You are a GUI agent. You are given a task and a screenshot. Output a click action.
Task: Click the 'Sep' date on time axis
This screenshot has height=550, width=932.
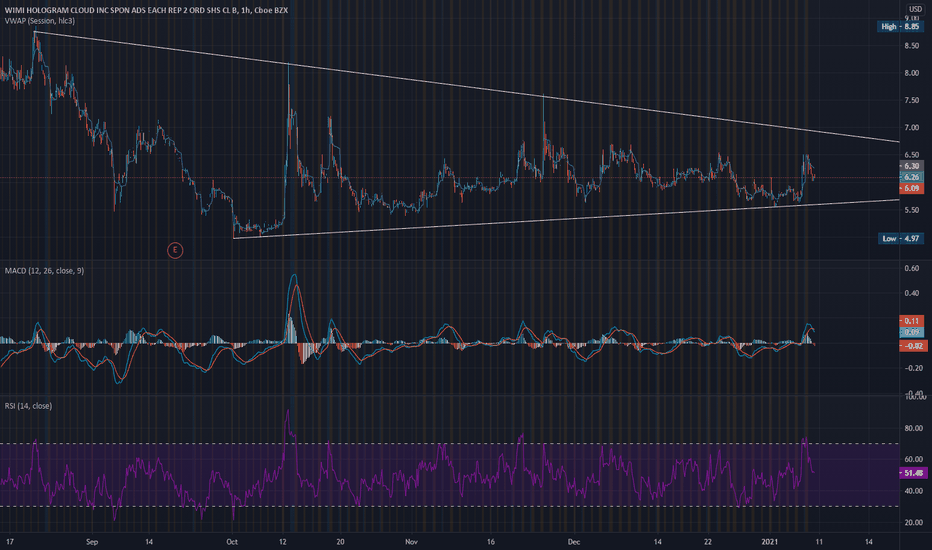pyautogui.click(x=92, y=542)
